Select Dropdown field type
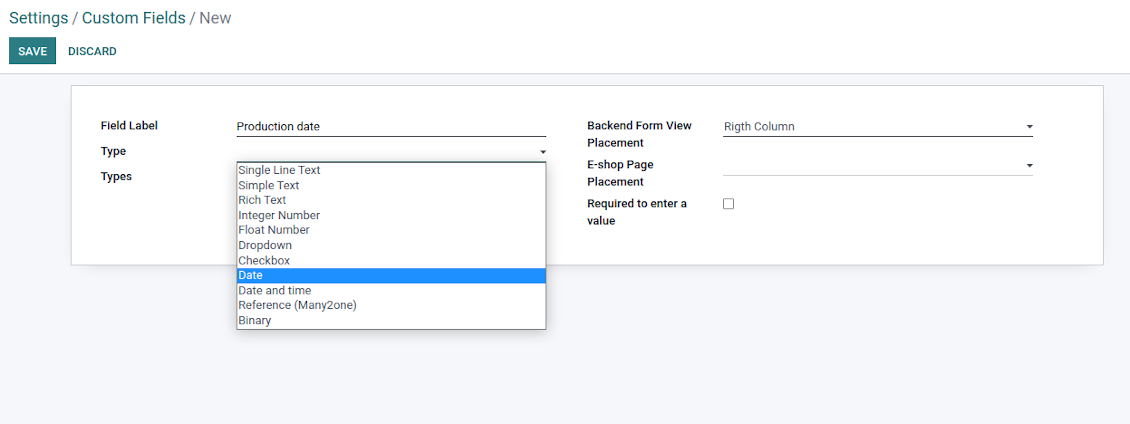Image resolution: width=1130 pixels, height=424 pixels. [x=265, y=245]
